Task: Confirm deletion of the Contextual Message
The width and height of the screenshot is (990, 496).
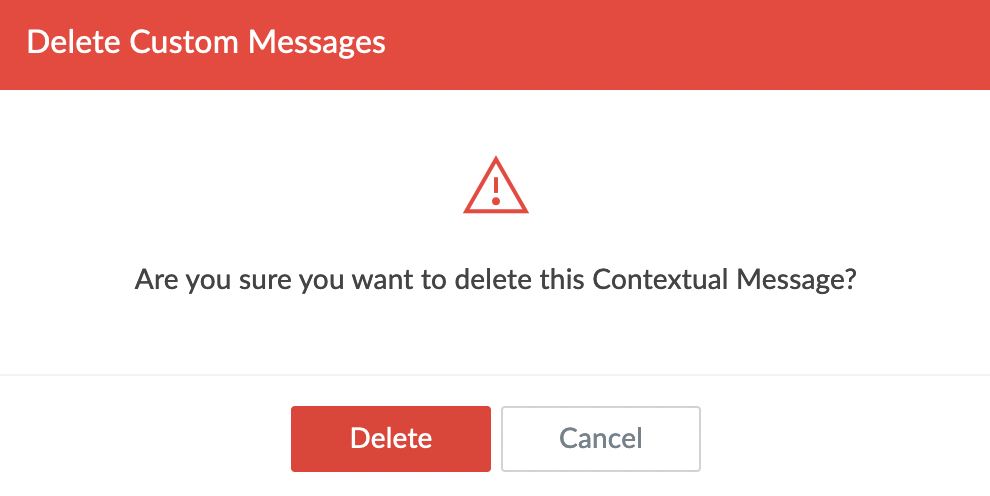Action: pos(391,439)
